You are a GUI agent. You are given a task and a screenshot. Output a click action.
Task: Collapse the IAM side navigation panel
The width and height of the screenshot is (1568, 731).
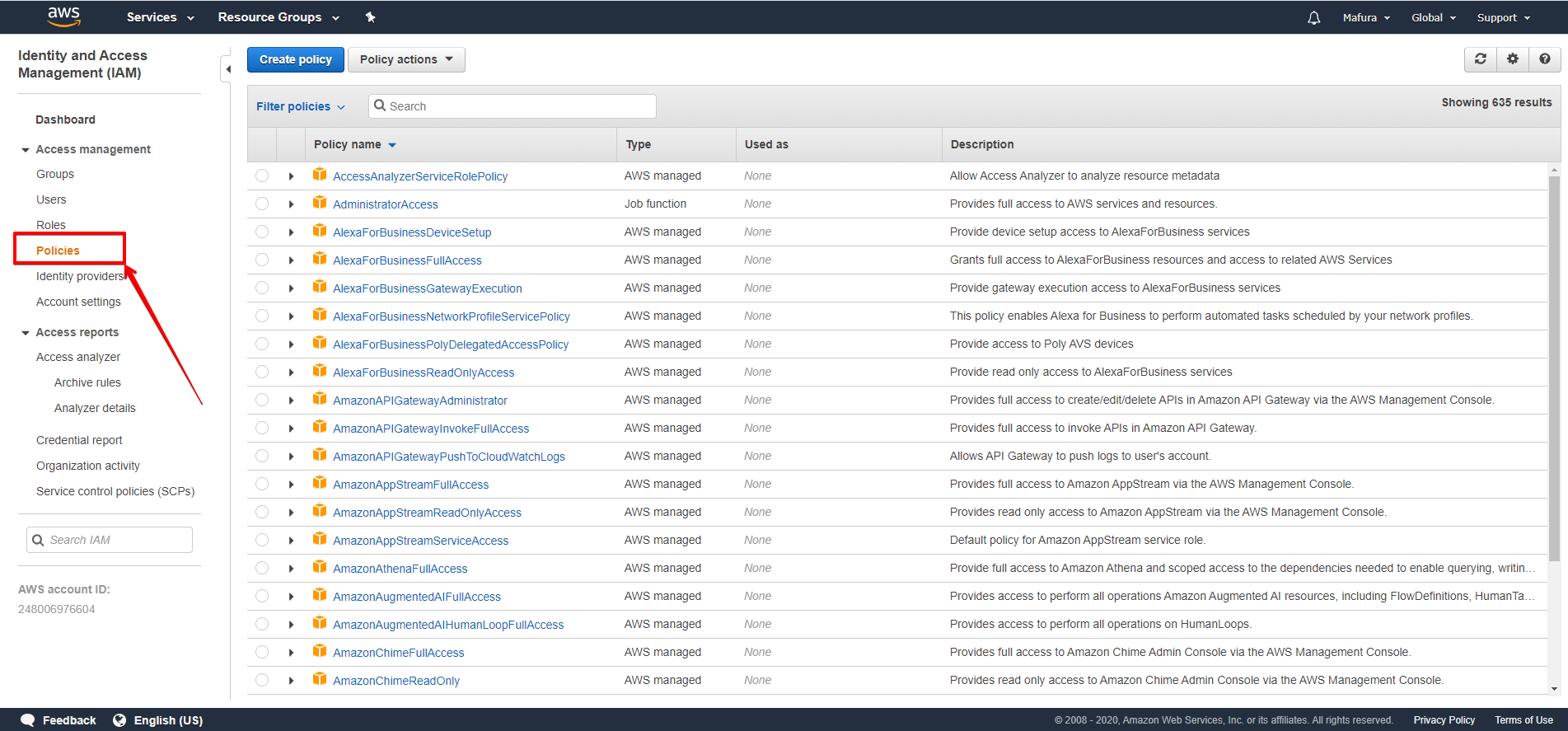[x=227, y=69]
